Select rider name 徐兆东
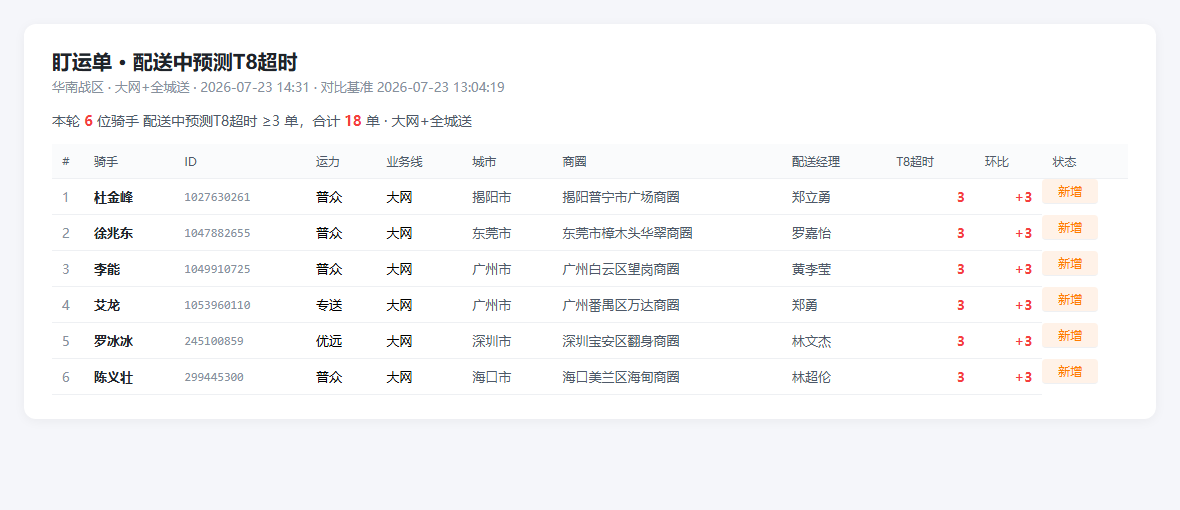The image size is (1180, 510). click(114, 234)
